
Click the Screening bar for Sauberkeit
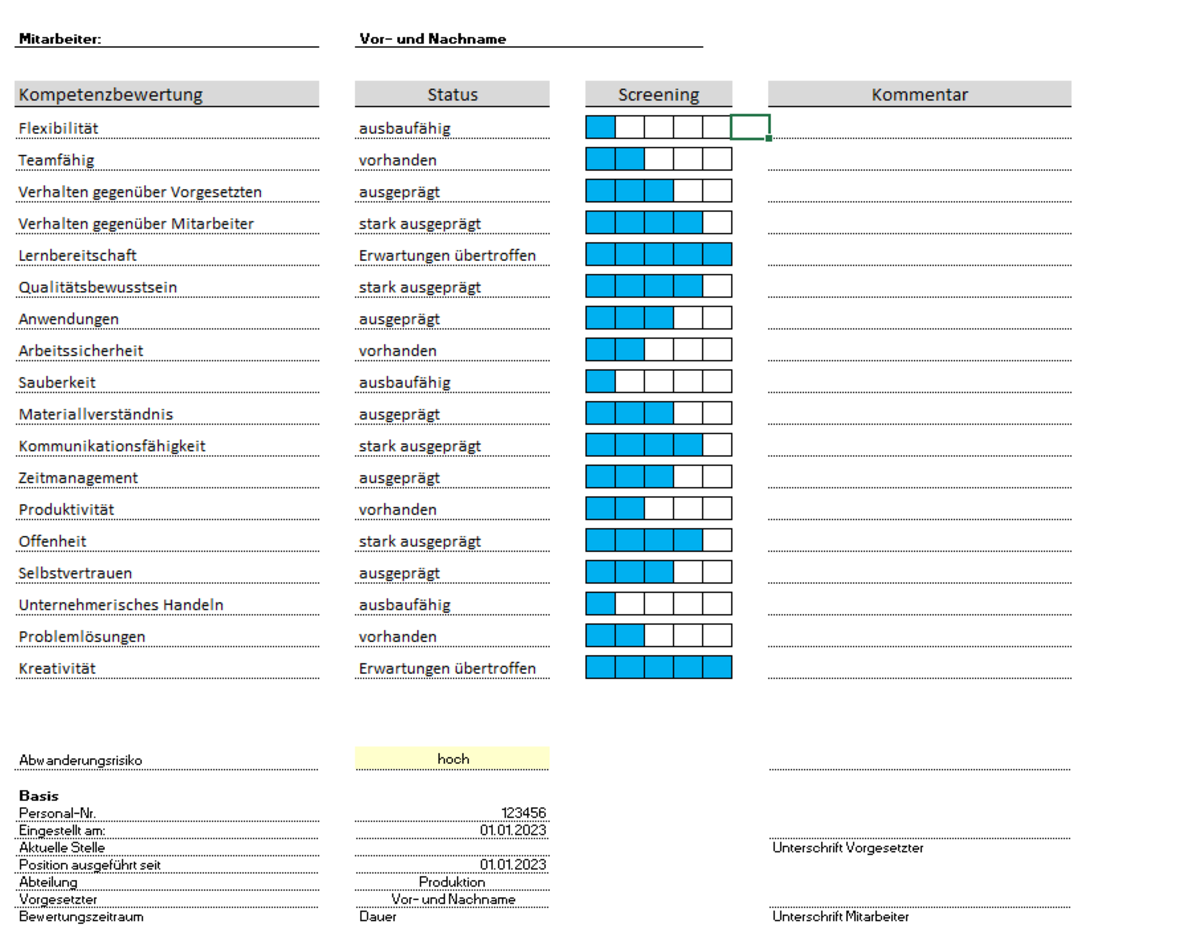[658, 382]
